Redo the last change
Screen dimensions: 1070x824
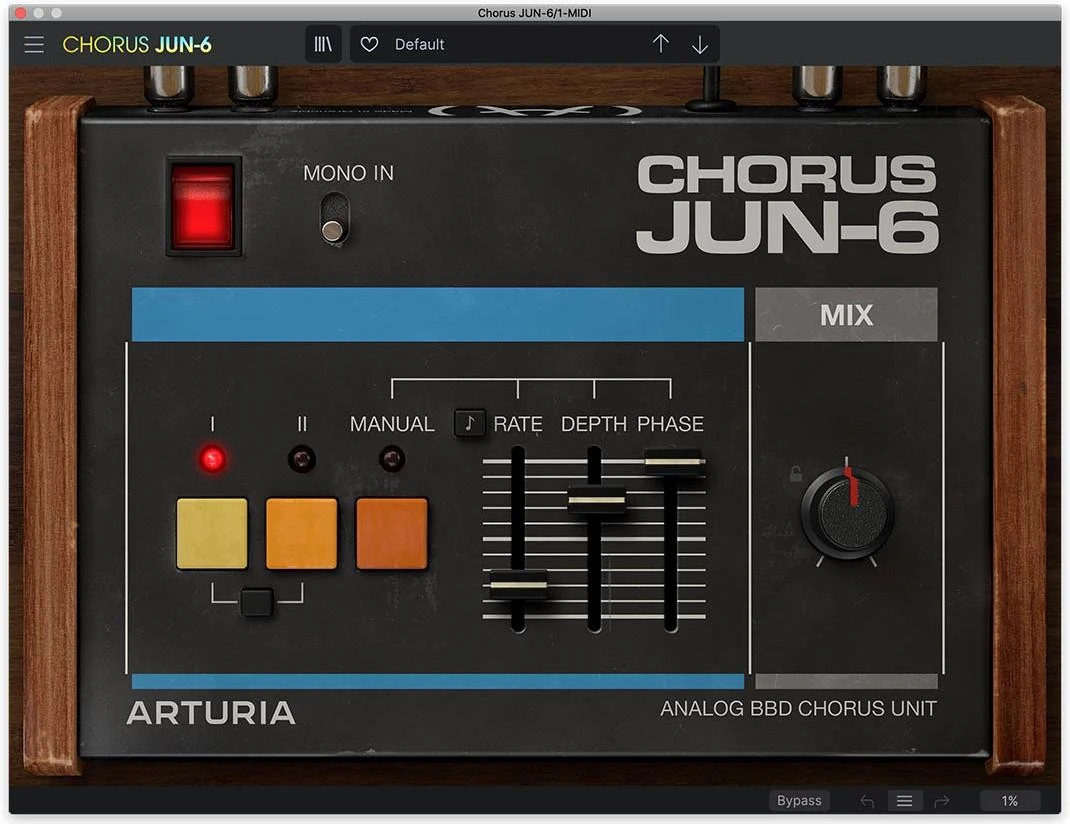coord(942,801)
